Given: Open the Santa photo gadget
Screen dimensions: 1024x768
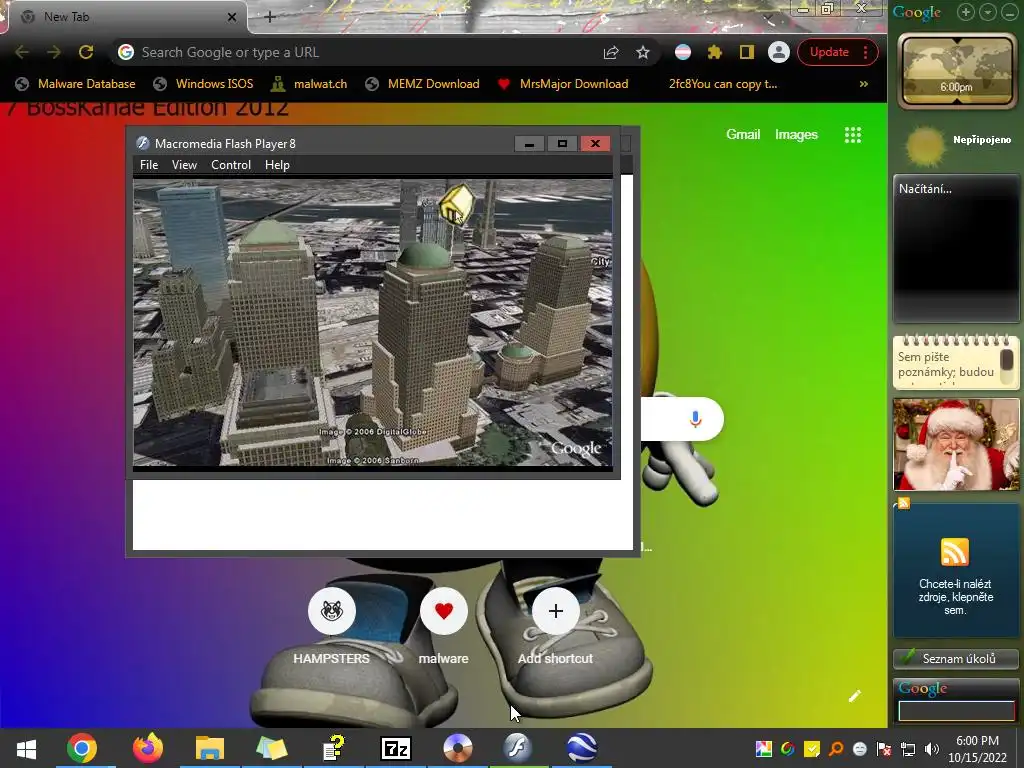Looking at the screenshot, I should (956, 444).
